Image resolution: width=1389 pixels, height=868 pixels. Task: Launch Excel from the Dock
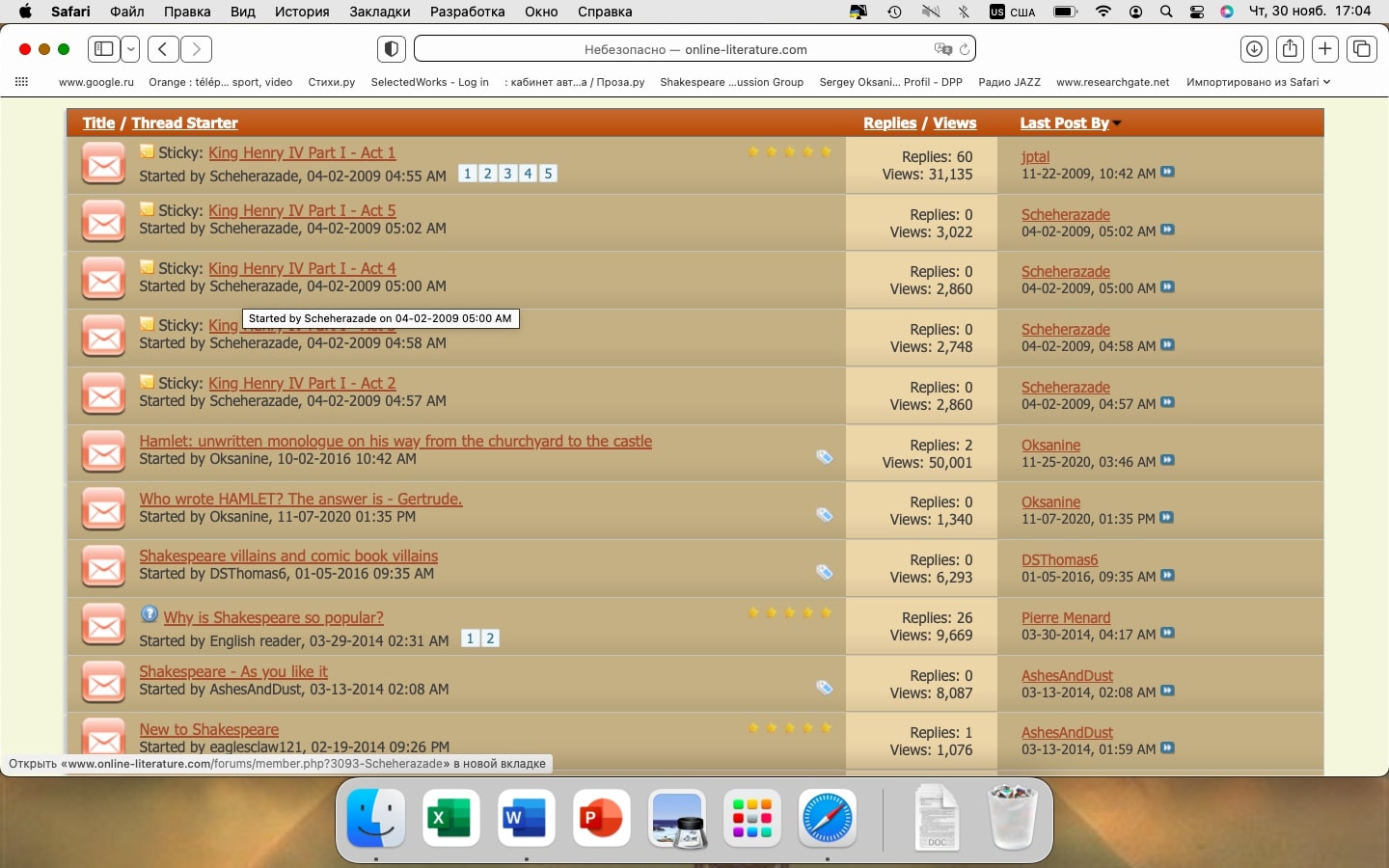coord(450,818)
